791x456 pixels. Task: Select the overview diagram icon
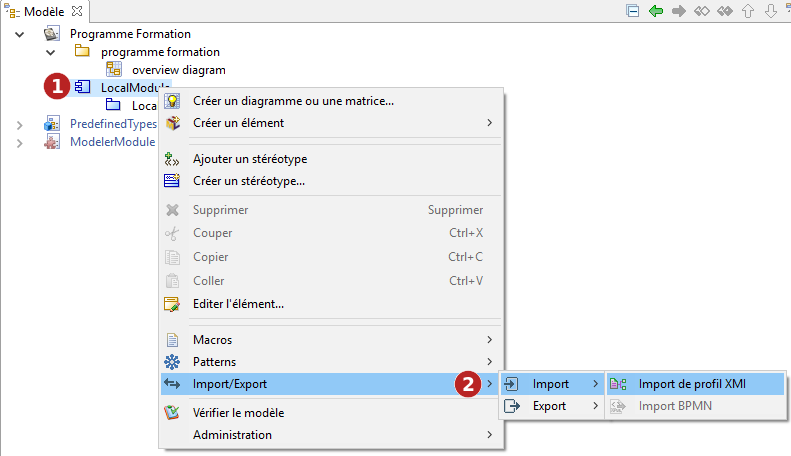(114, 69)
